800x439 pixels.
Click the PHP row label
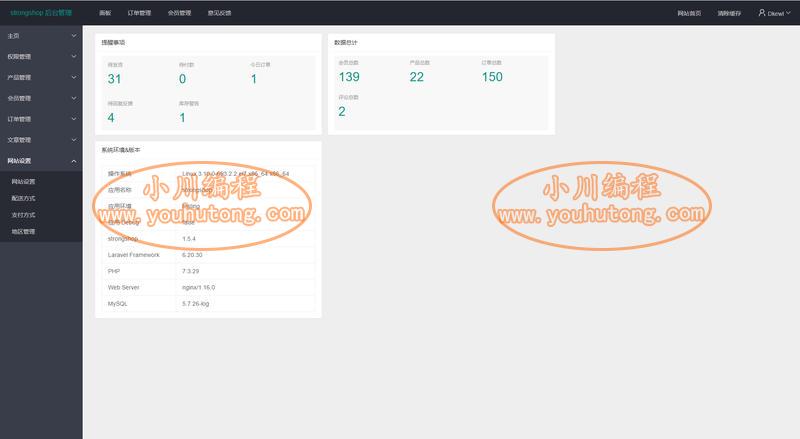114,271
